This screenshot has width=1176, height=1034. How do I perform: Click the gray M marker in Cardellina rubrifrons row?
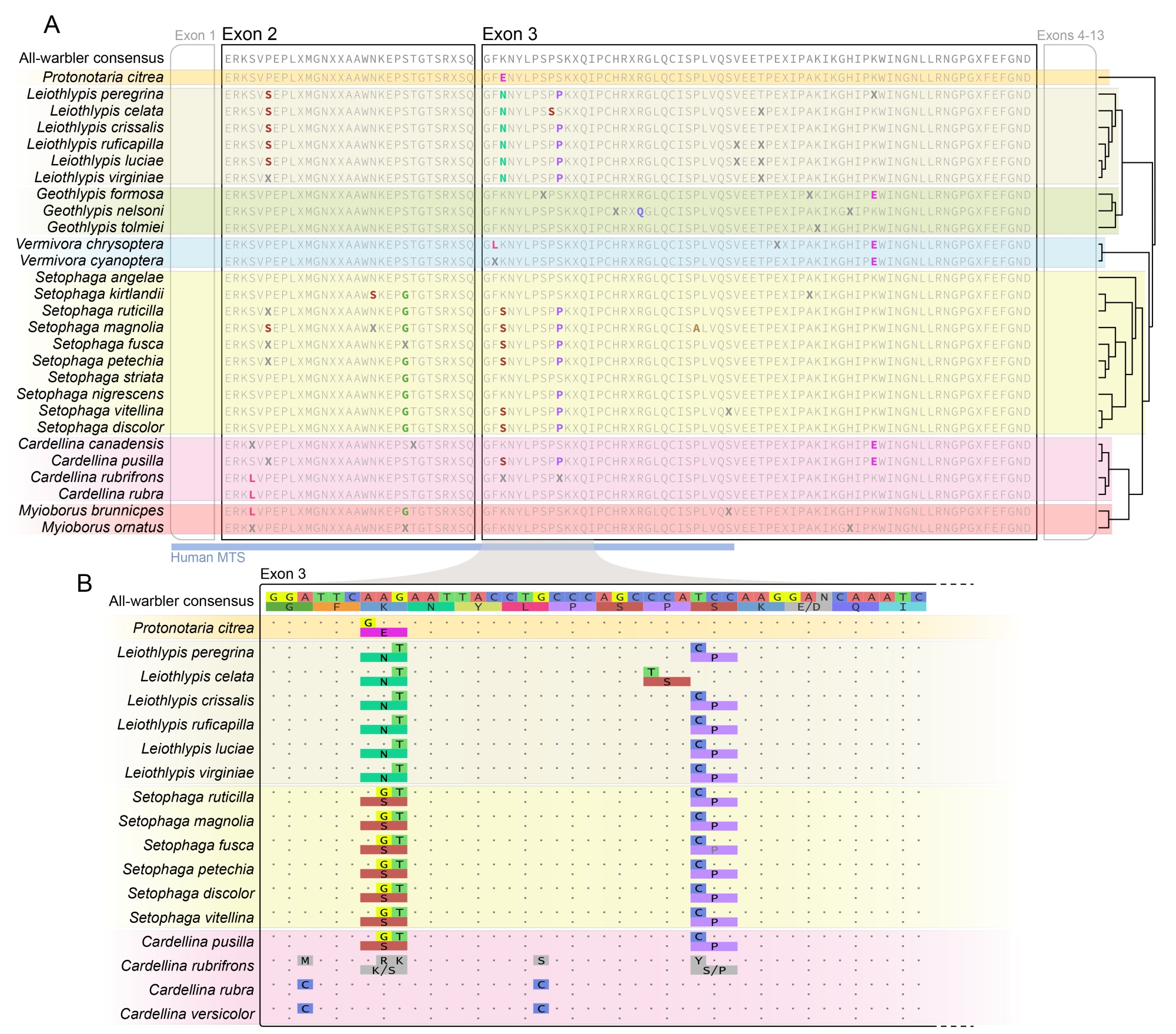pos(305,961)
